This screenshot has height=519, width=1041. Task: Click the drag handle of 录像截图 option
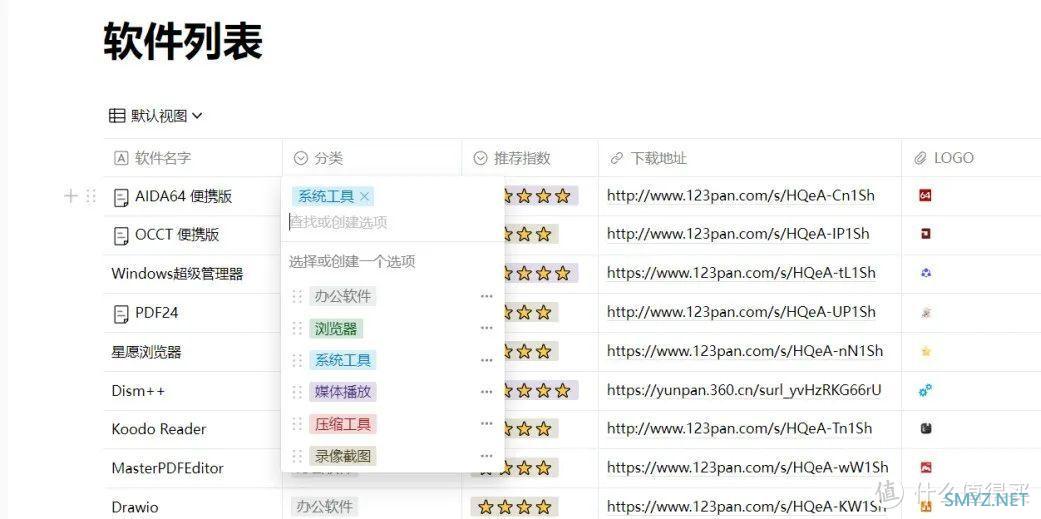tap(297, 456)
